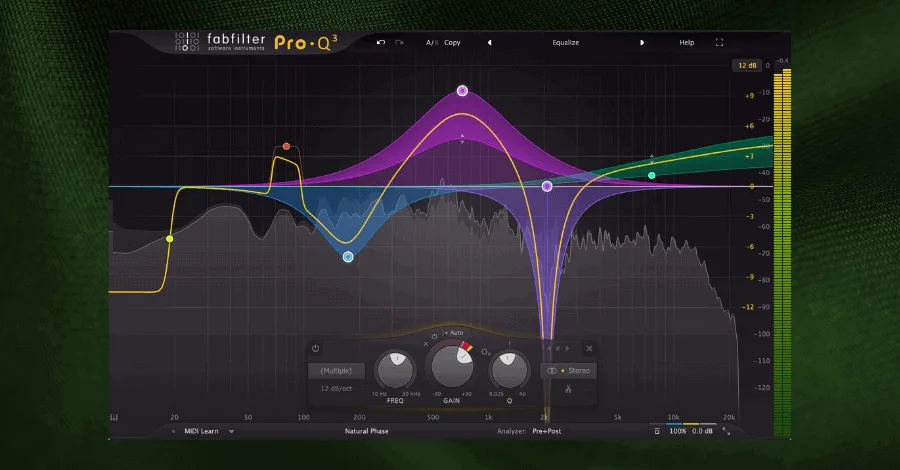Enable MIDI Learn
The image size is (900, 470).
click(201, 431)
